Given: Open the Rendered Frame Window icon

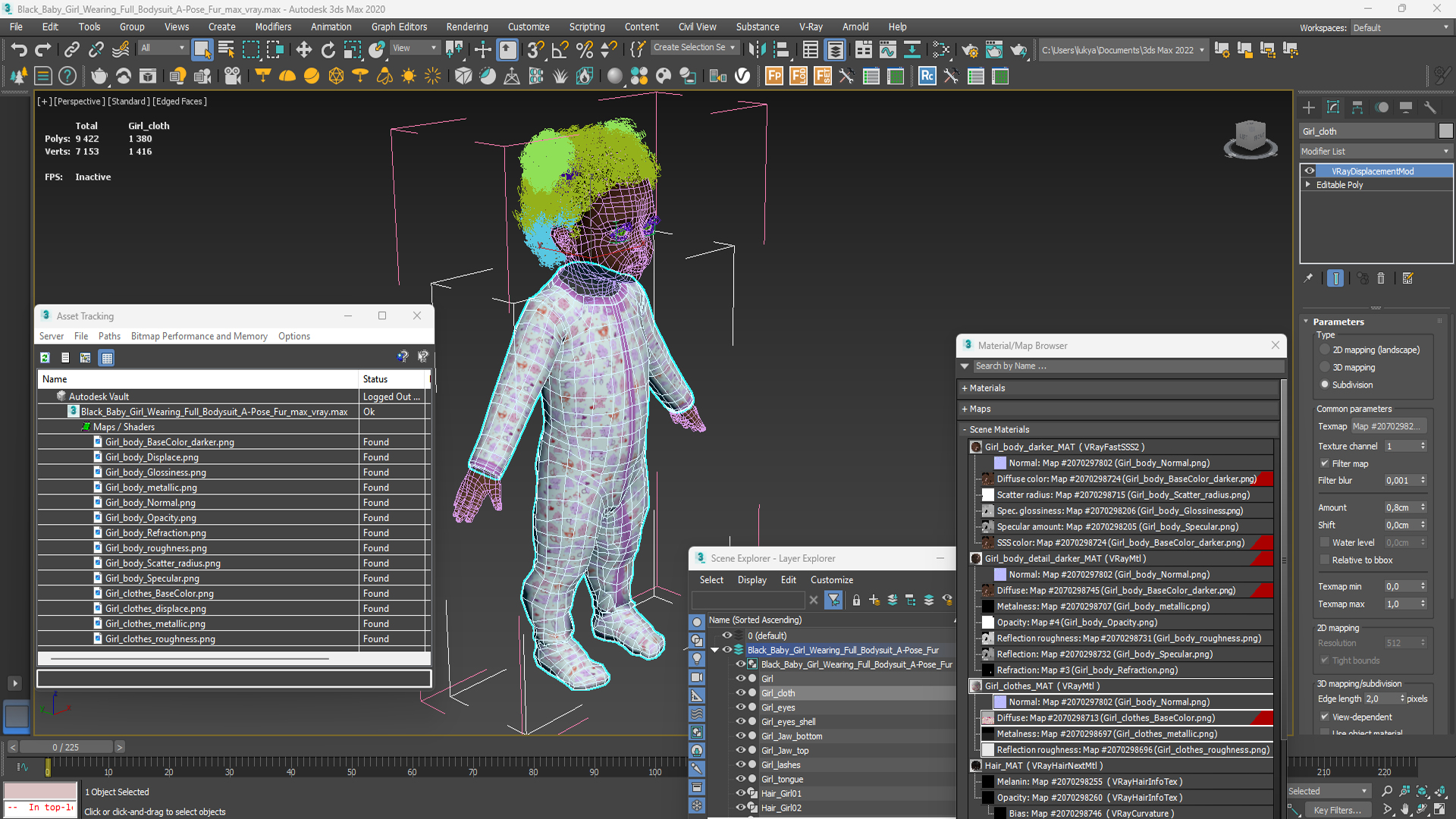Looking at the screenshot, I should [x=993, y=50].
